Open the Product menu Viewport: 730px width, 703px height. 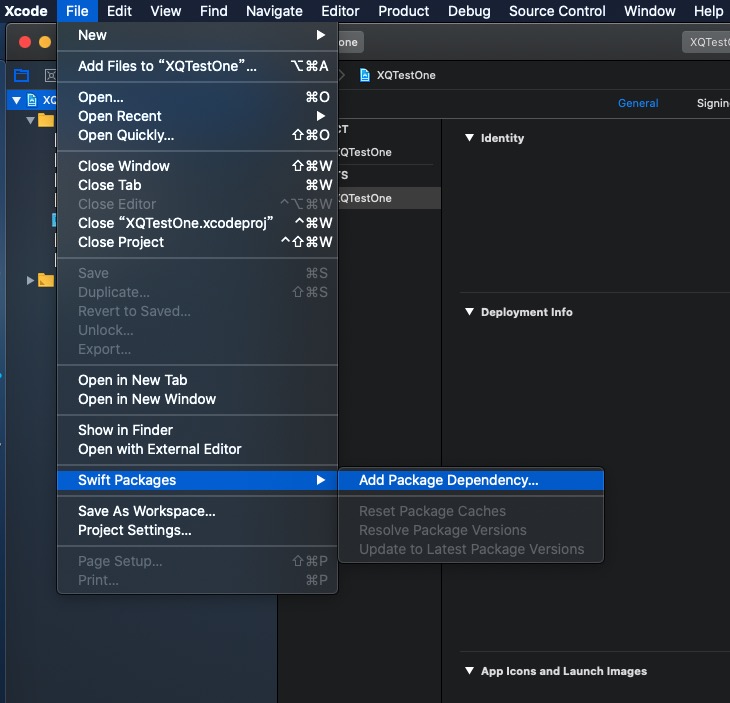[404, 11]
